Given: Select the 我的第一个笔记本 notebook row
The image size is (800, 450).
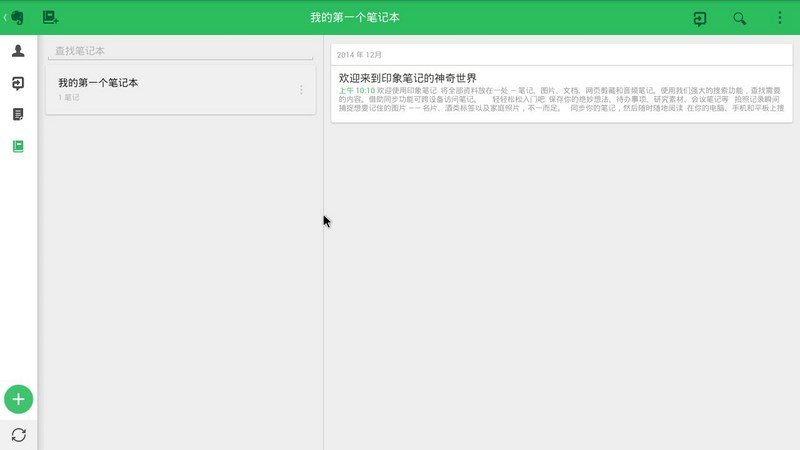Looking at the screenshot, I should click(x=181, y=89).
